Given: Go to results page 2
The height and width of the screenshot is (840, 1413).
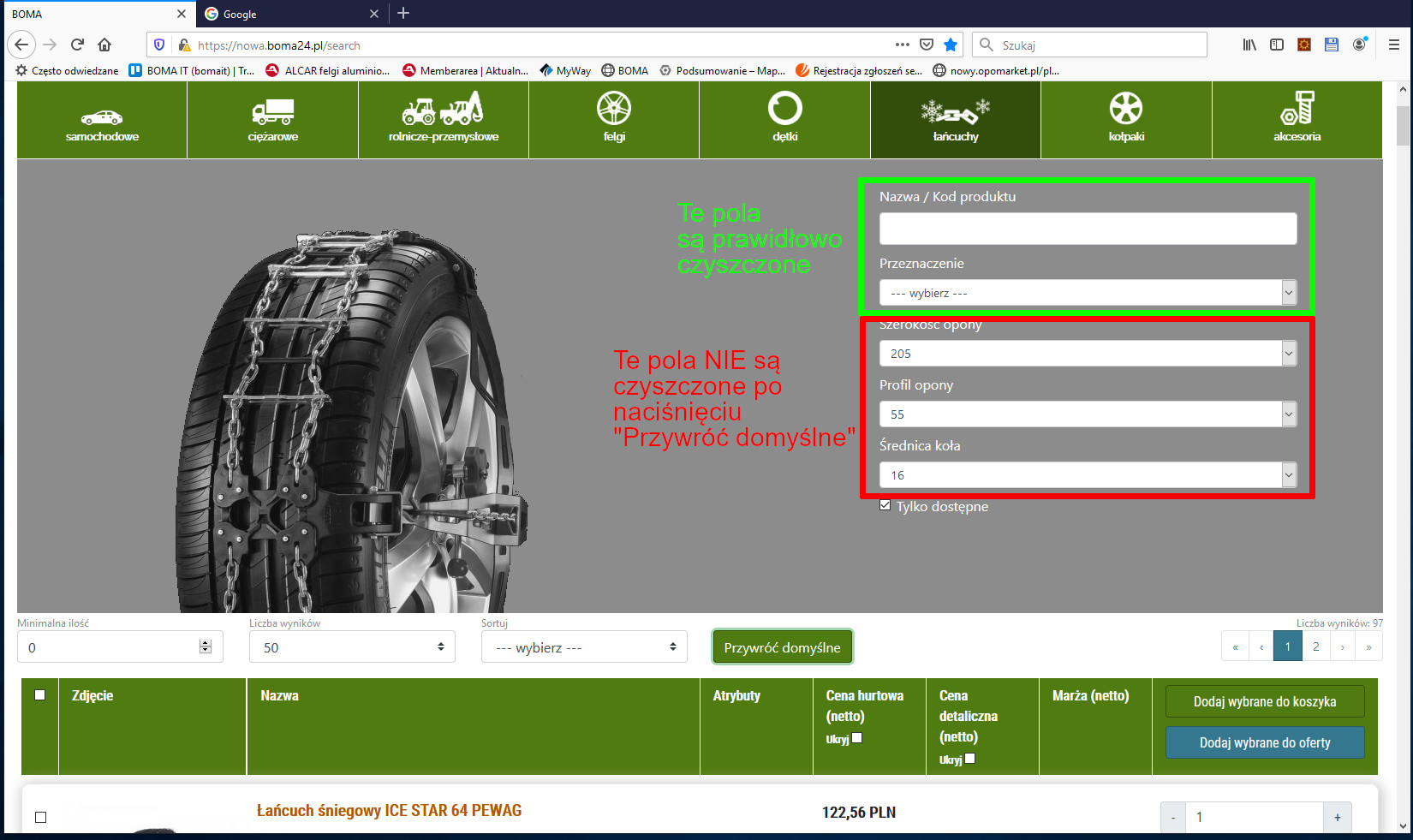Looking at the screenshot, I should click(1315, 646).
